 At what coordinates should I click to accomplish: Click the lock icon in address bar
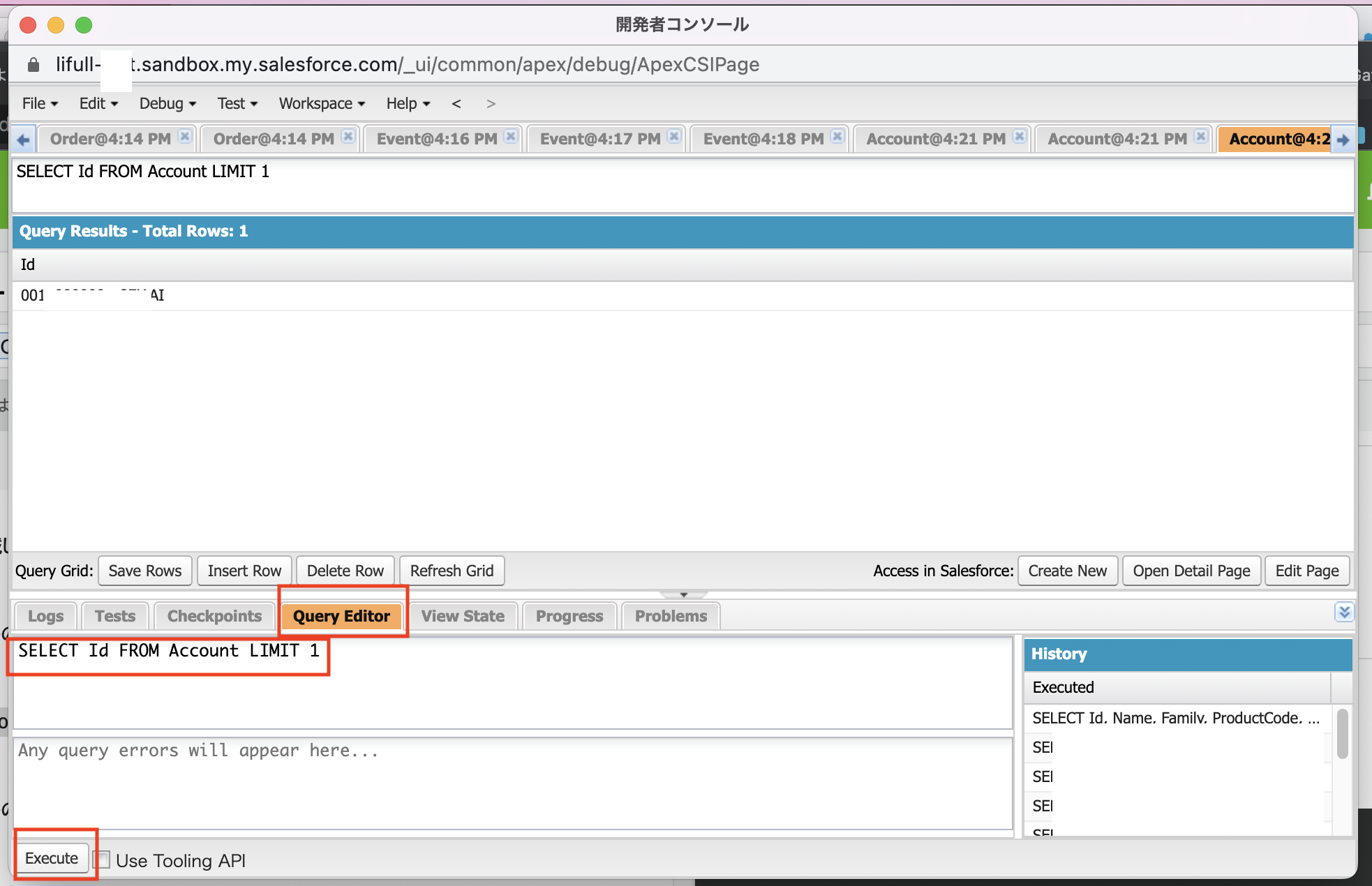click(x=33, y=65)
